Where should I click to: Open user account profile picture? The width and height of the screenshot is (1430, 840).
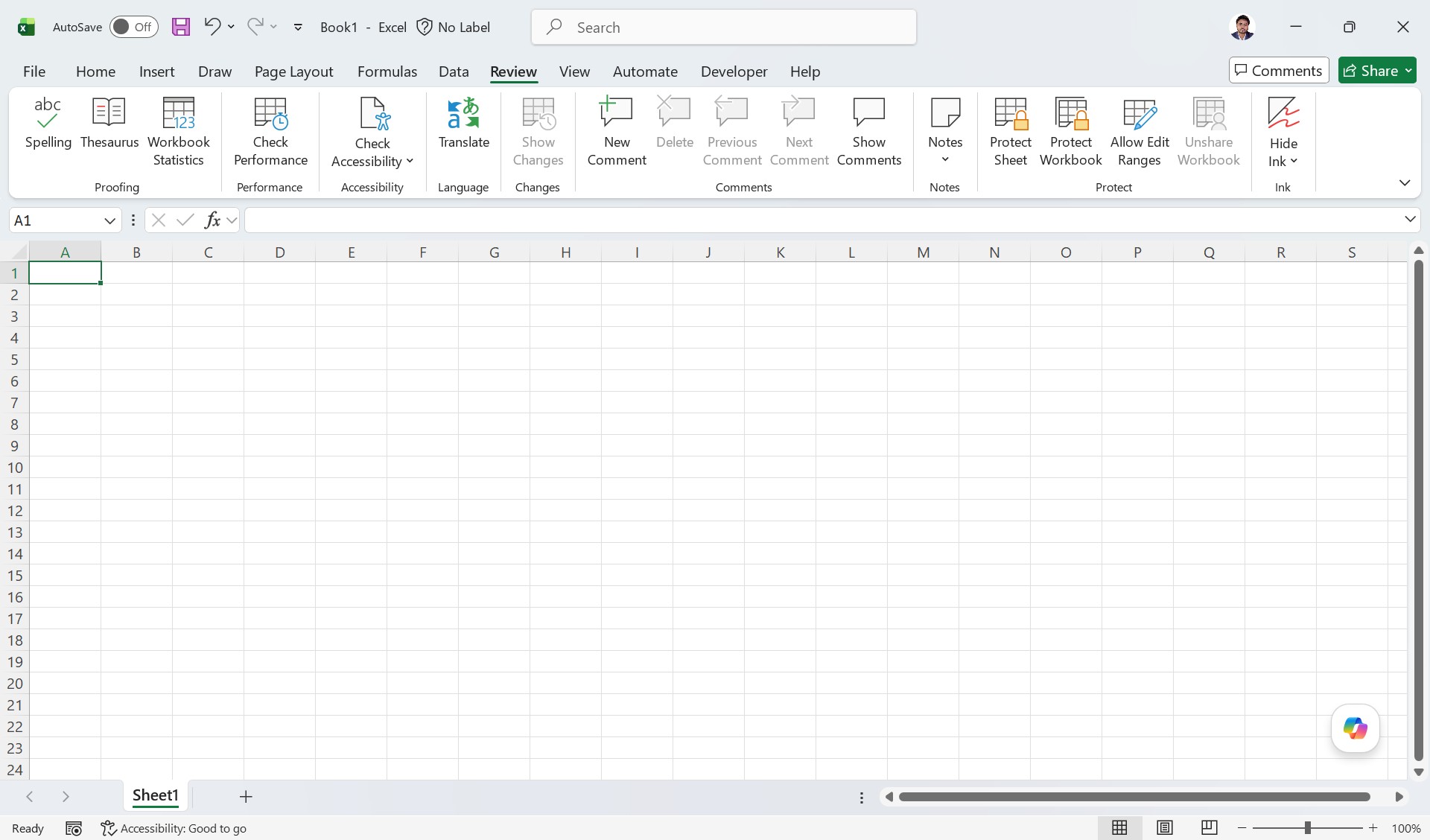tap(1242, 28)
